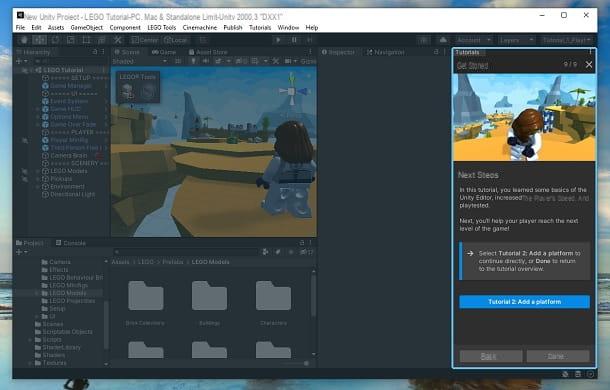Select the Rect tool in the toolbar
Viewport: 610px width, 390px height.
click(86, 40)
